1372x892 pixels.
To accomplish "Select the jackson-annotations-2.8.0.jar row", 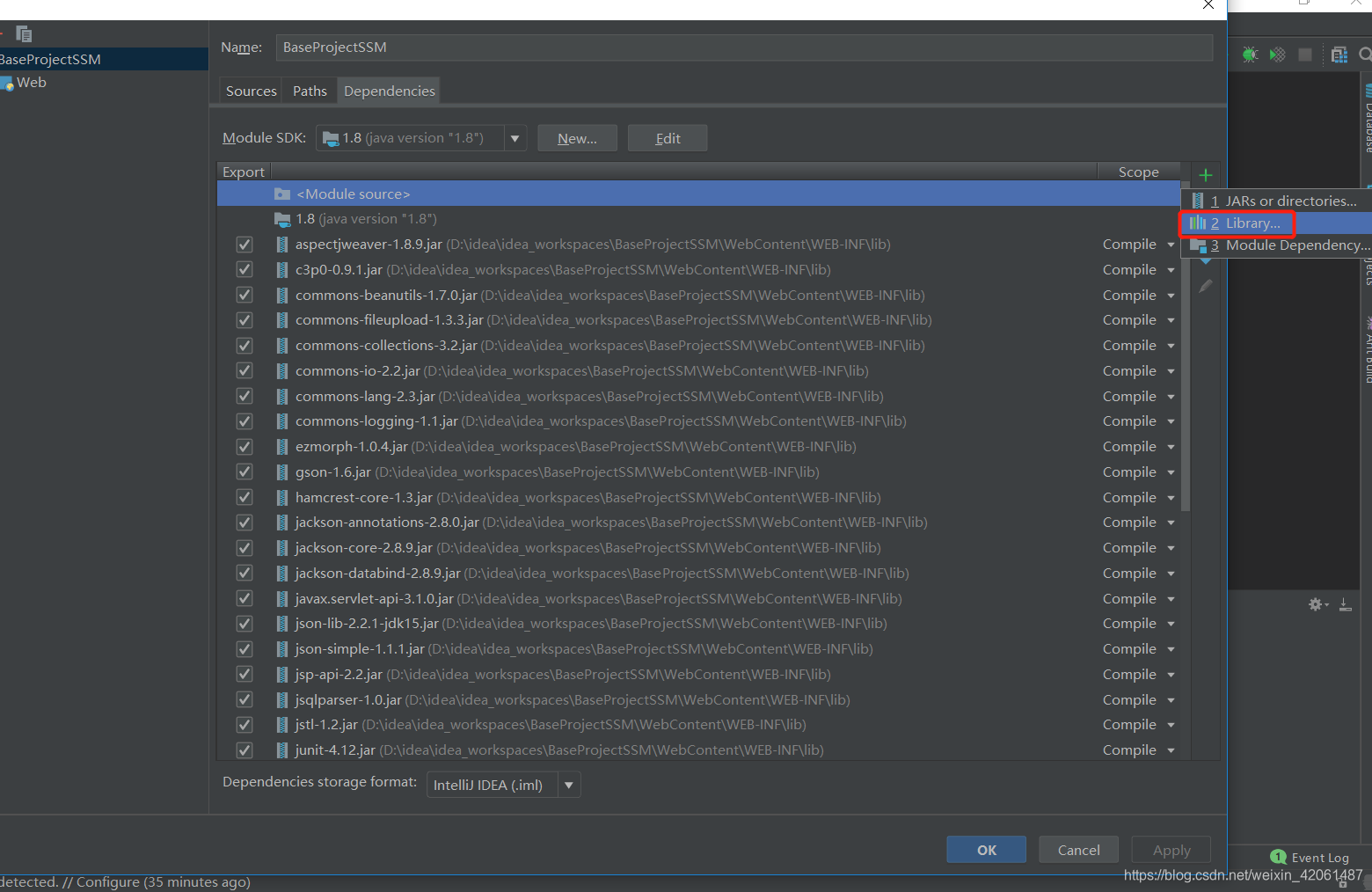I will coord(698,523).
